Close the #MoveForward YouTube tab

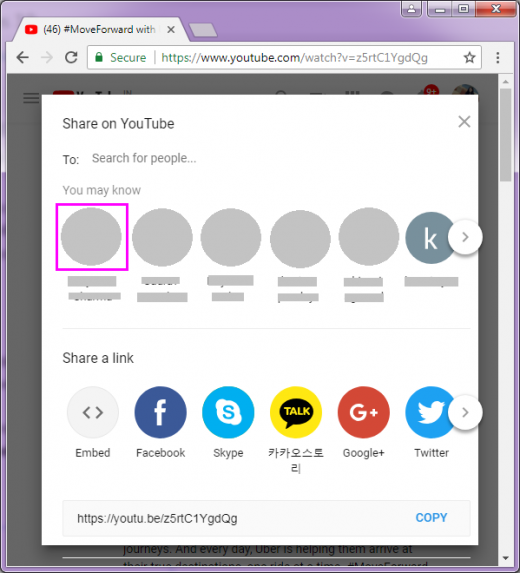pos(171,30)
